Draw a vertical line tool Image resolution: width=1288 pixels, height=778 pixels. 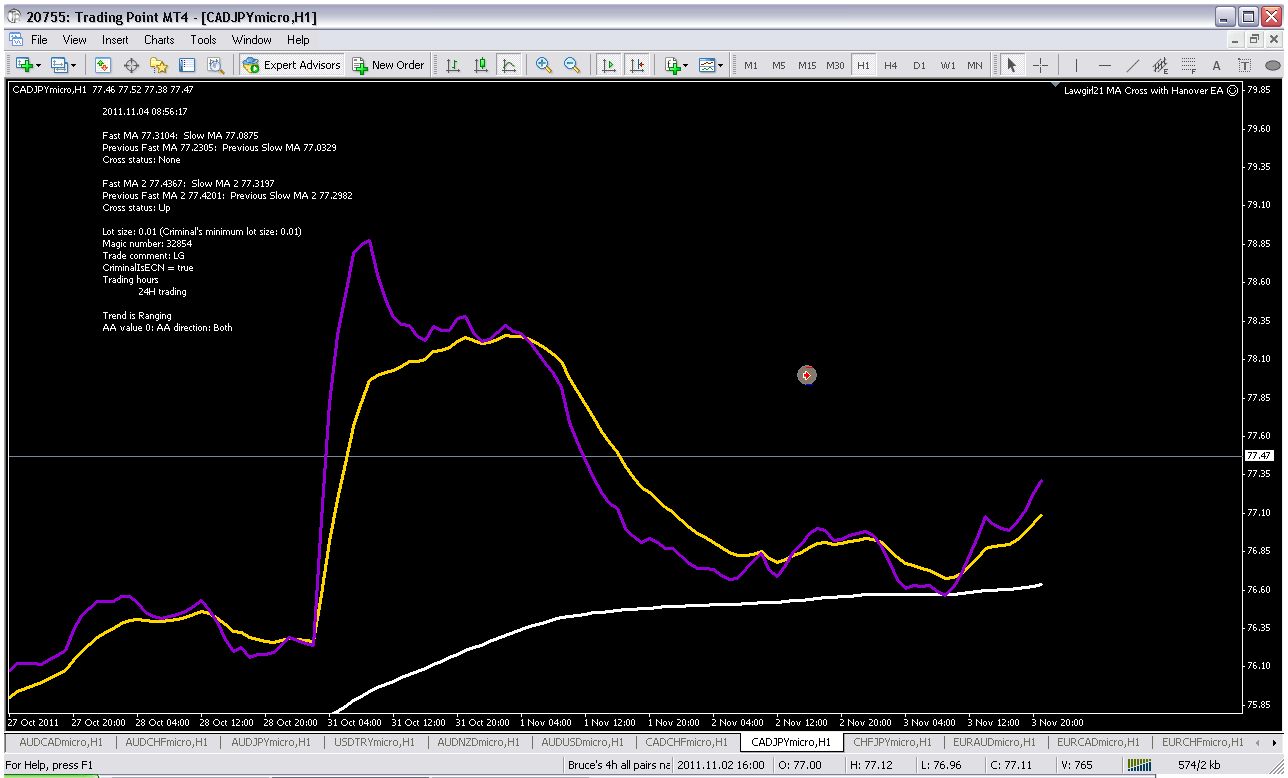(x=1076, y=65)
